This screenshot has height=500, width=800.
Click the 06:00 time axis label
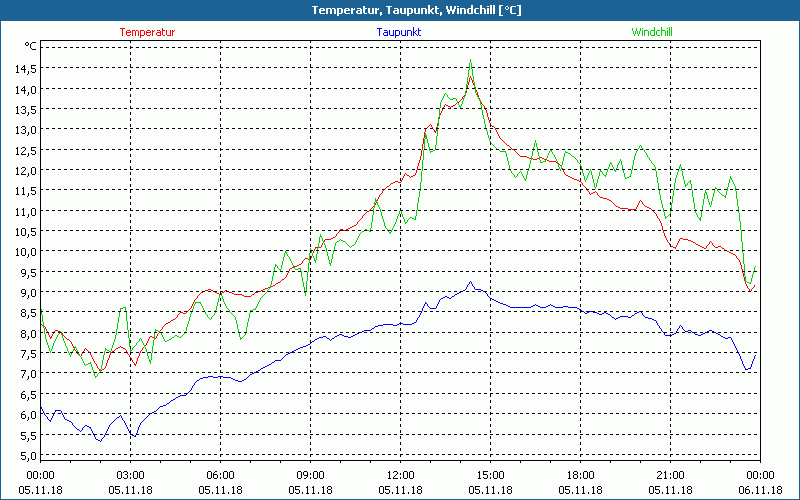220,476
